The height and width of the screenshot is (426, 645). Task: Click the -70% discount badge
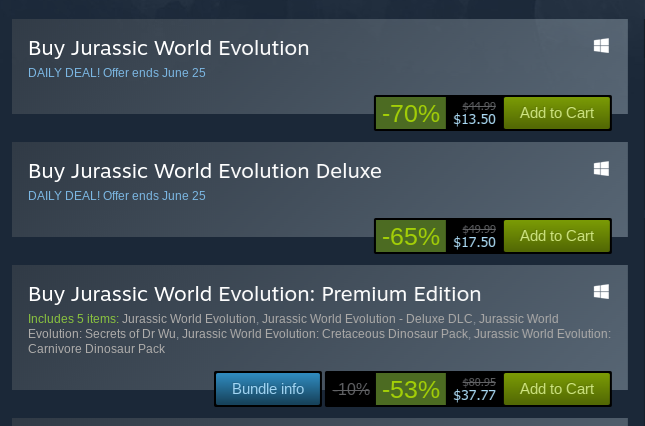point(411,114)
